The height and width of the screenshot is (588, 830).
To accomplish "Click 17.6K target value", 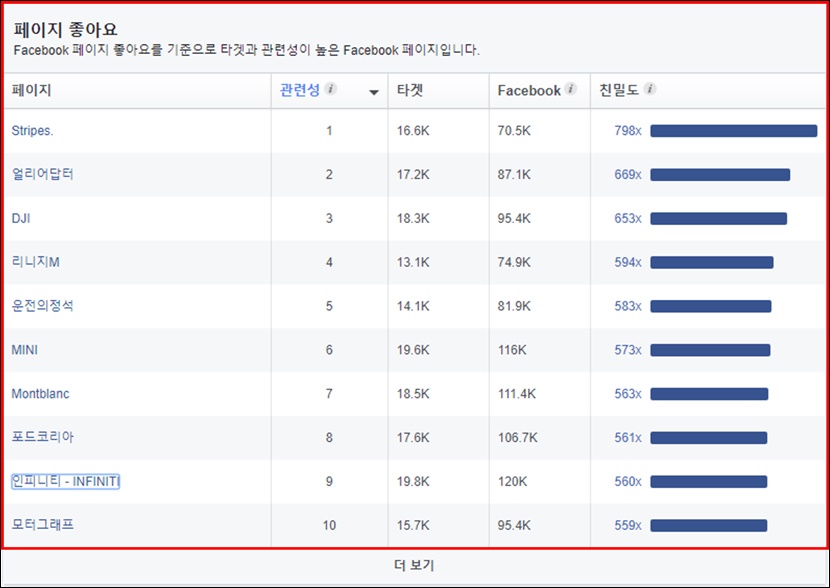I will coord(413,438).
